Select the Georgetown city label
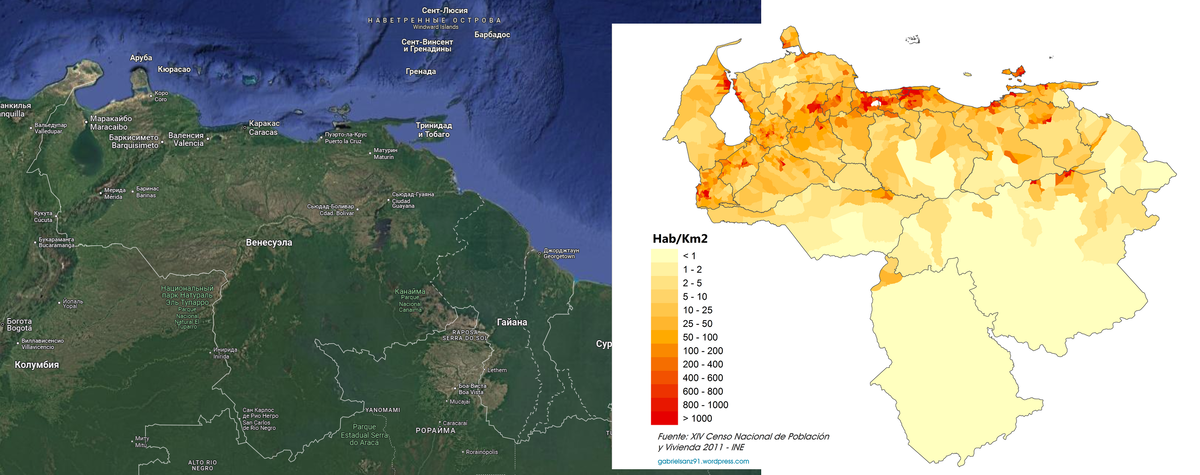Screen dimensions: 1200x475 click(561, 253)
